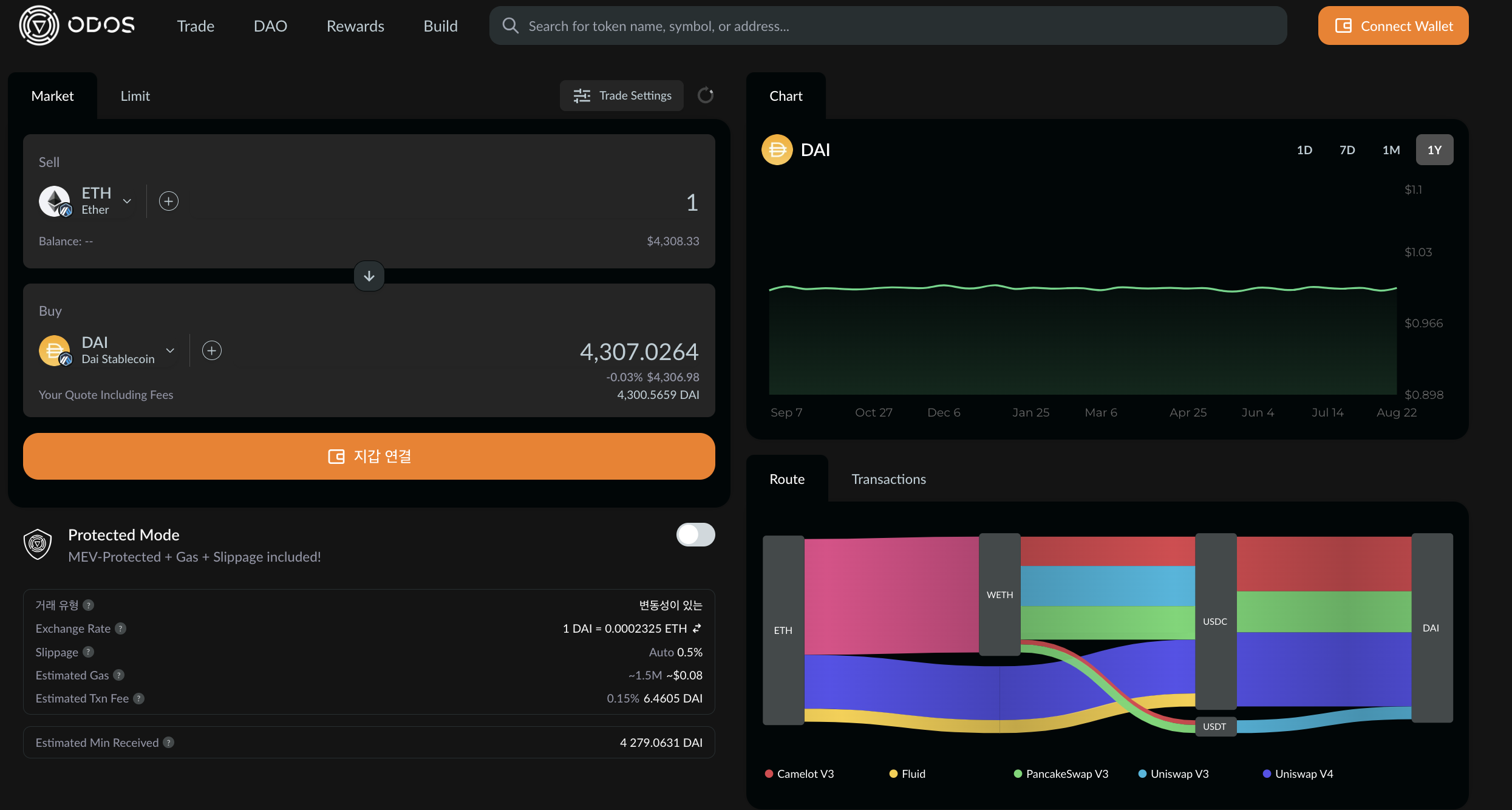Image resolution: width=1512 pixels, height=810 pixels.
Task: Click the WETH route node
Action: (999, 594)
